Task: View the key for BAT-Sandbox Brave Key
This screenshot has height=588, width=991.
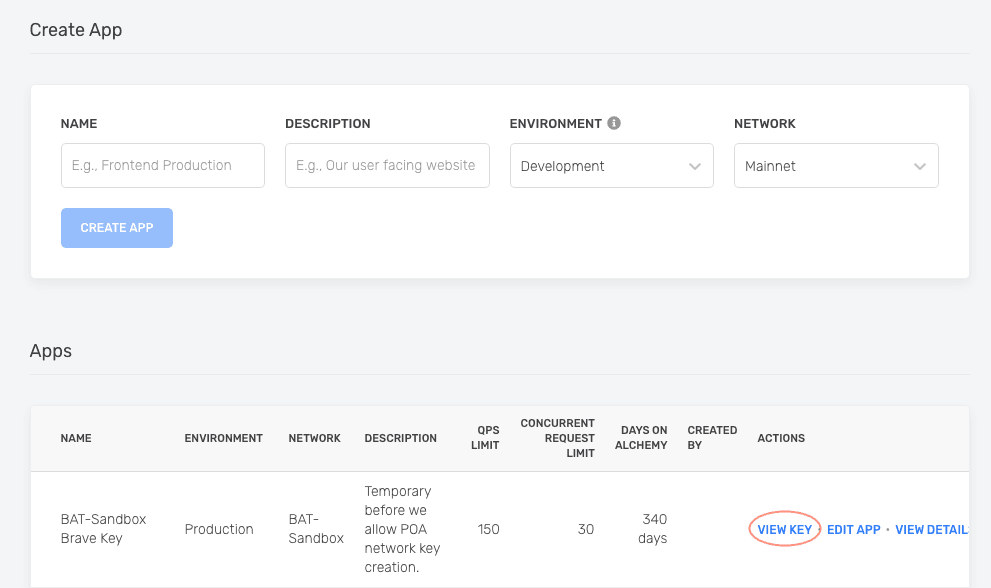Action: (784, 529)
